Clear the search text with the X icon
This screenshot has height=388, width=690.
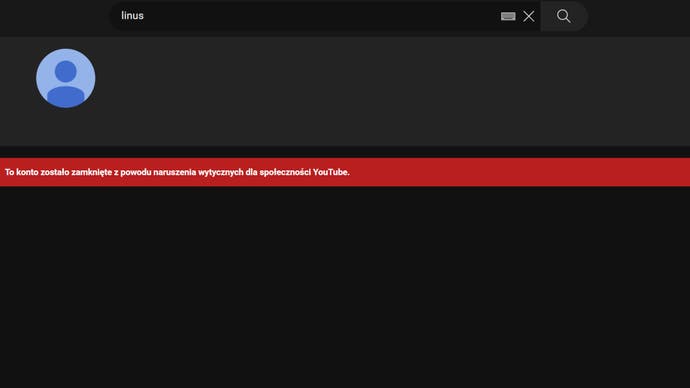tap(529, 16)
